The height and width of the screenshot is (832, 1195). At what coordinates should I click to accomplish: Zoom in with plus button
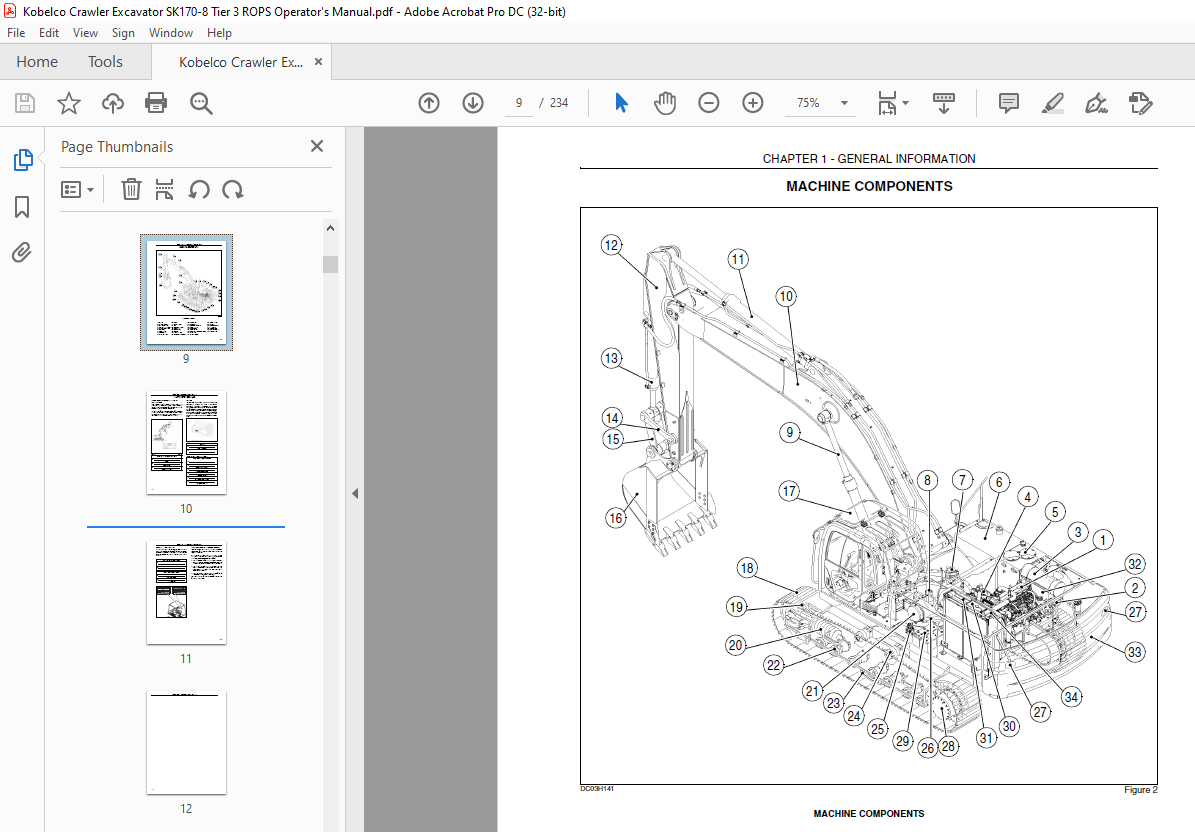(753, 103)
